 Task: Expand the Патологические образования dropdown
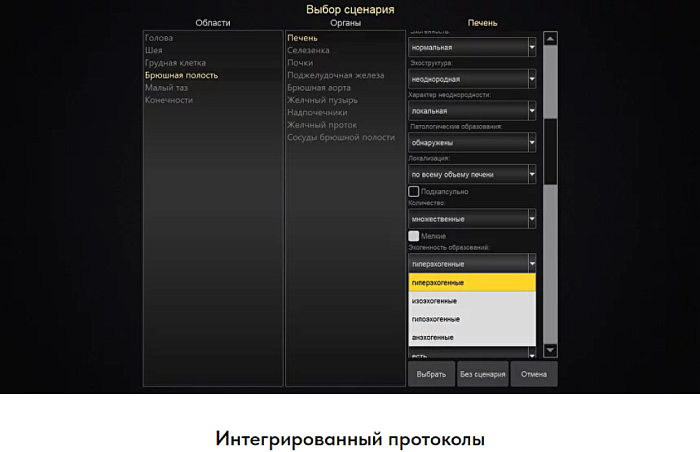472,142
